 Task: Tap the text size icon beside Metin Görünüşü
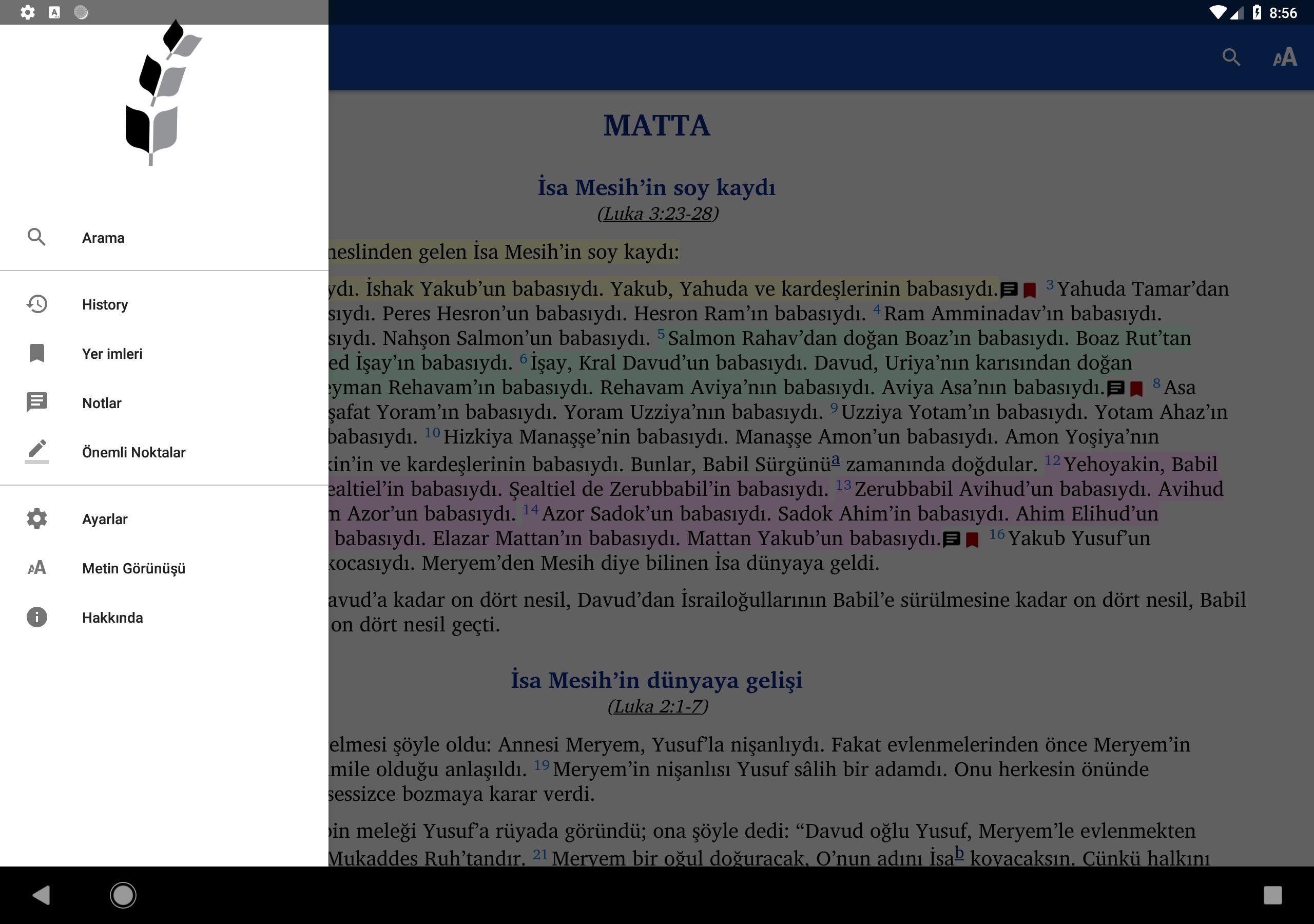pos(36,568)
